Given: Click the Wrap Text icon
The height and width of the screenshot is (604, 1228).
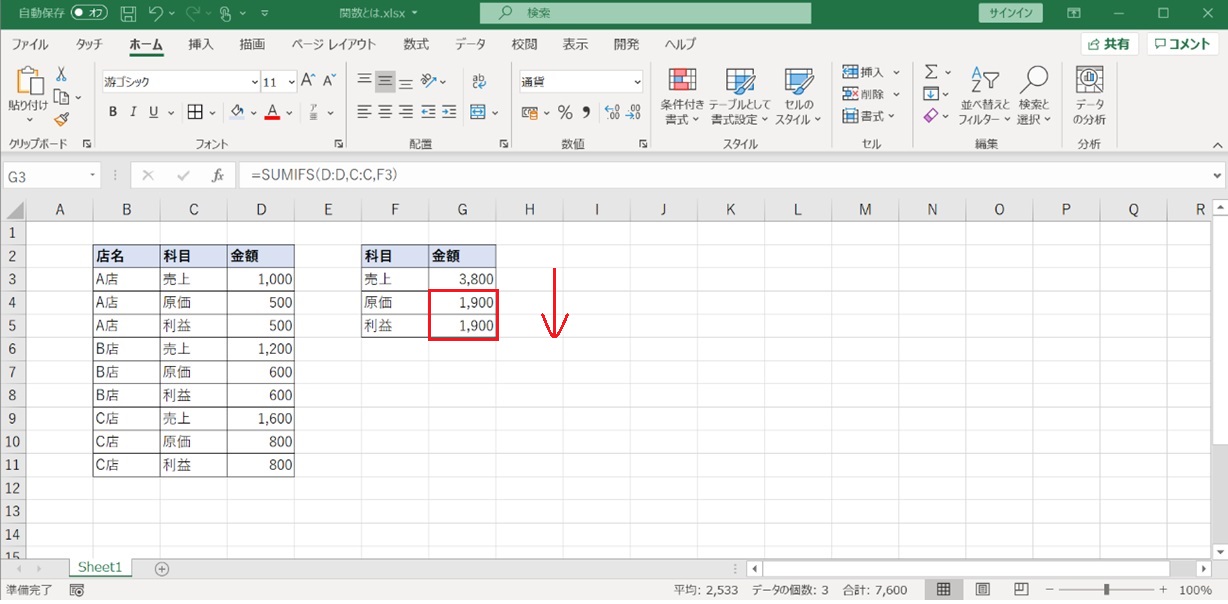Looking at the screenshot, I should 479,82.
